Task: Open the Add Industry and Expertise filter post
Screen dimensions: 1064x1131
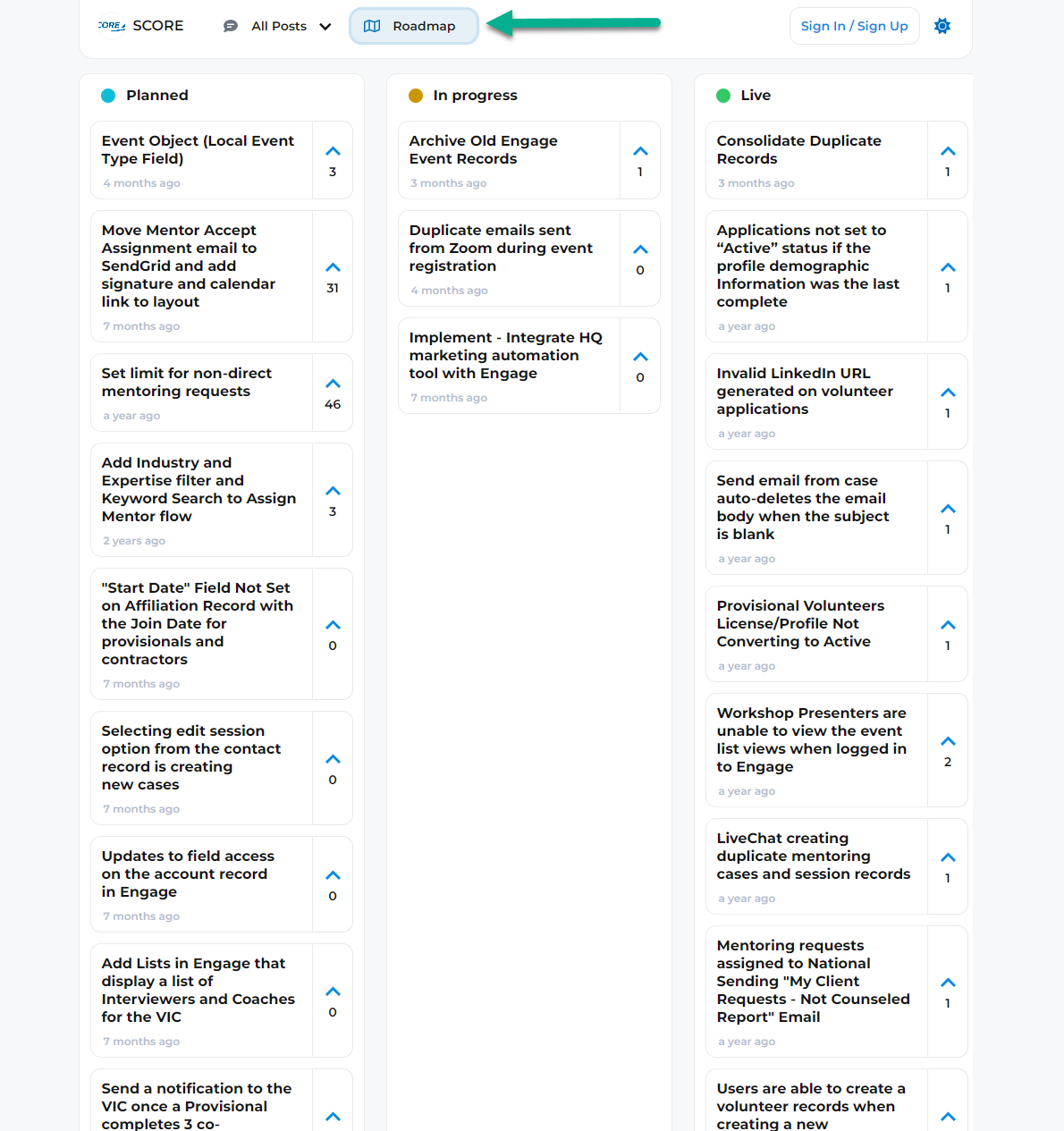Action: click(x=198, y=489)
